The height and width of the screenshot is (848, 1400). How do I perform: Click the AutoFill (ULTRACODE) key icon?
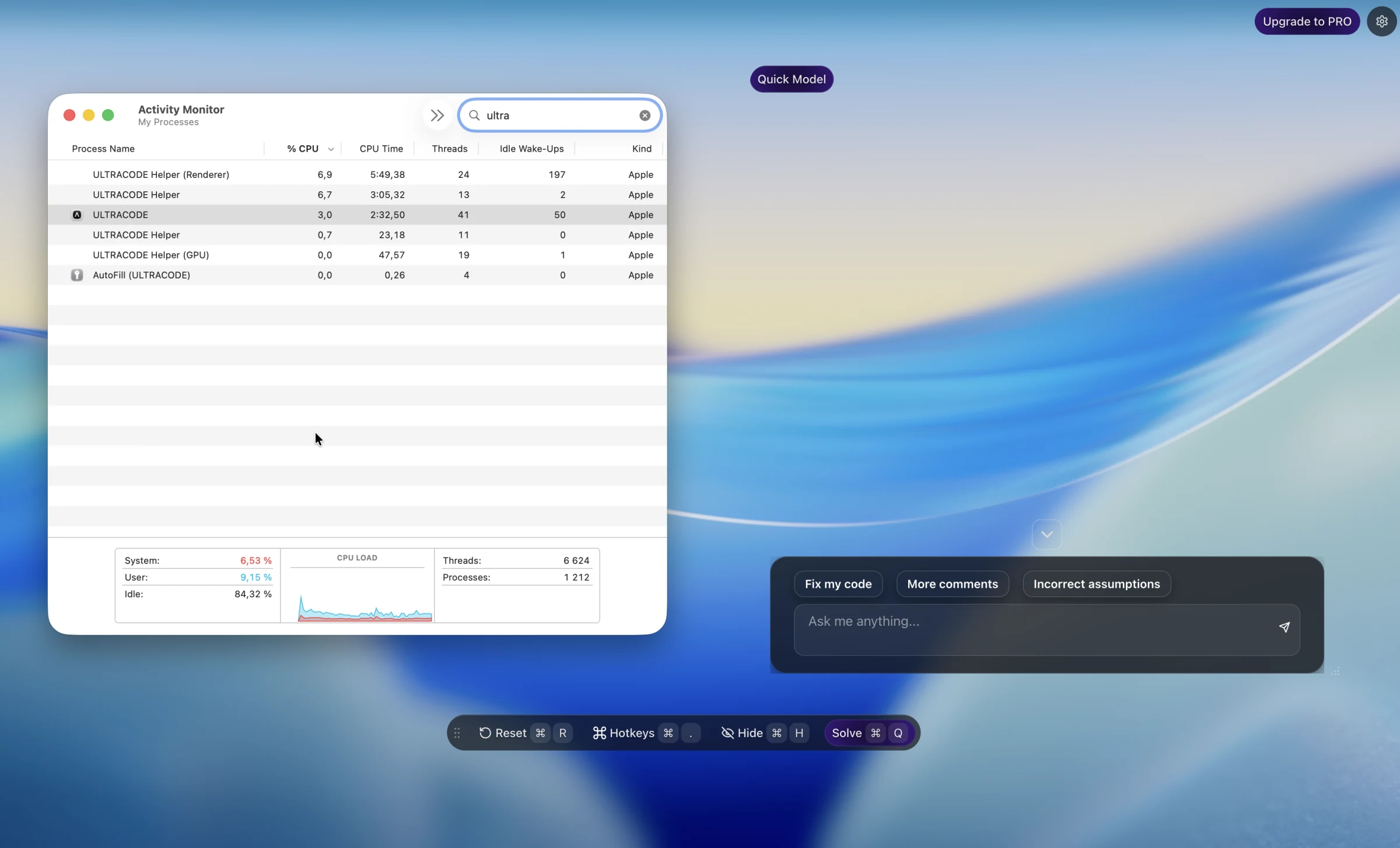[76, 275]
